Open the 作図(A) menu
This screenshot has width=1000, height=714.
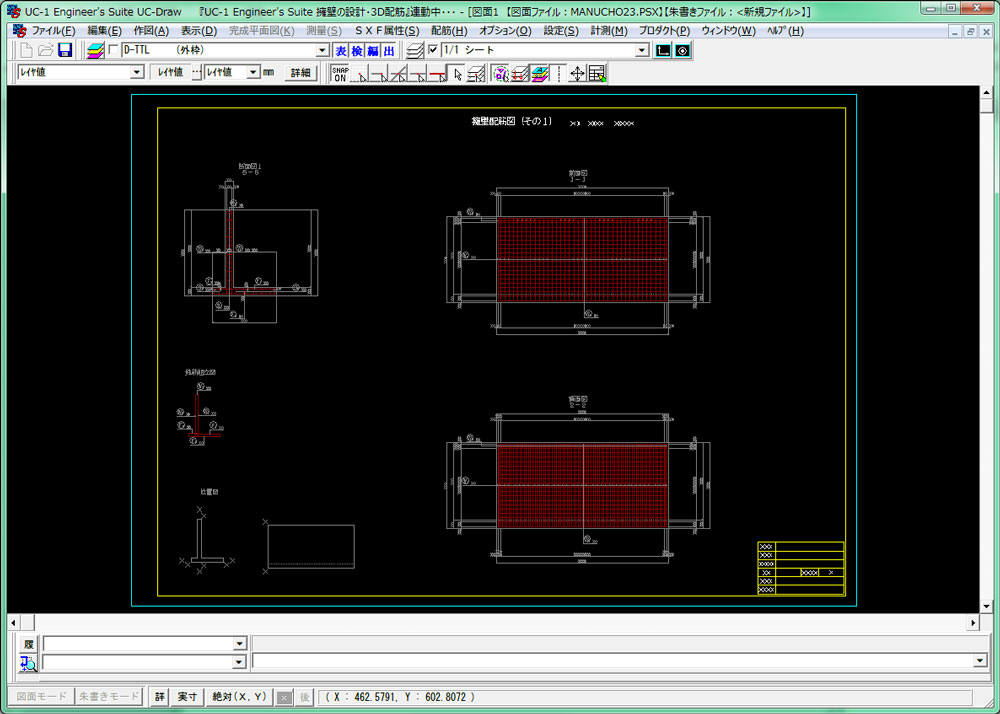coord(151,31)
